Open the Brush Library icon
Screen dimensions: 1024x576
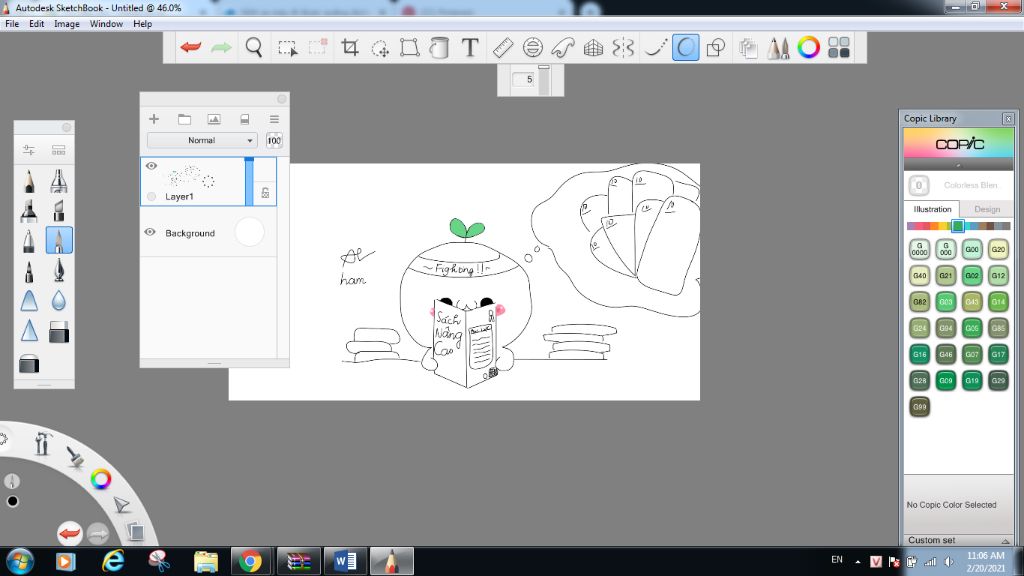(x=59, y=150)
